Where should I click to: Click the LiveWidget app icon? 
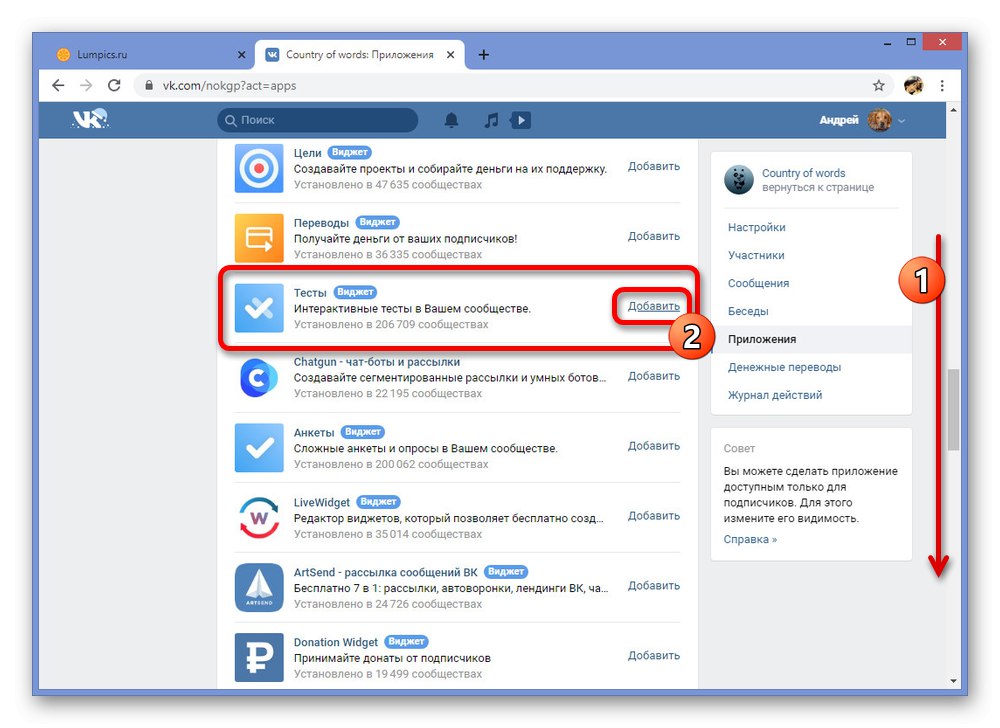pos(259,518)
